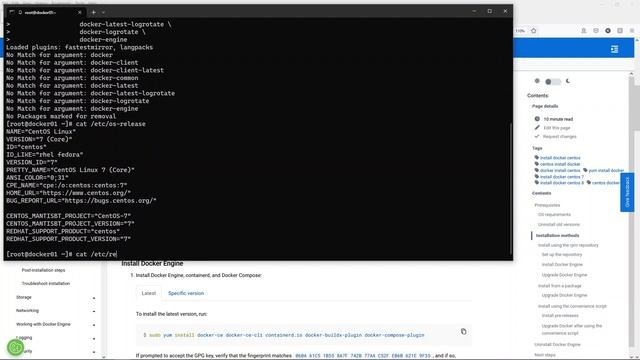640x360 pixels.
Task: Jump to Set up the repository
Action: coord(562,254)
